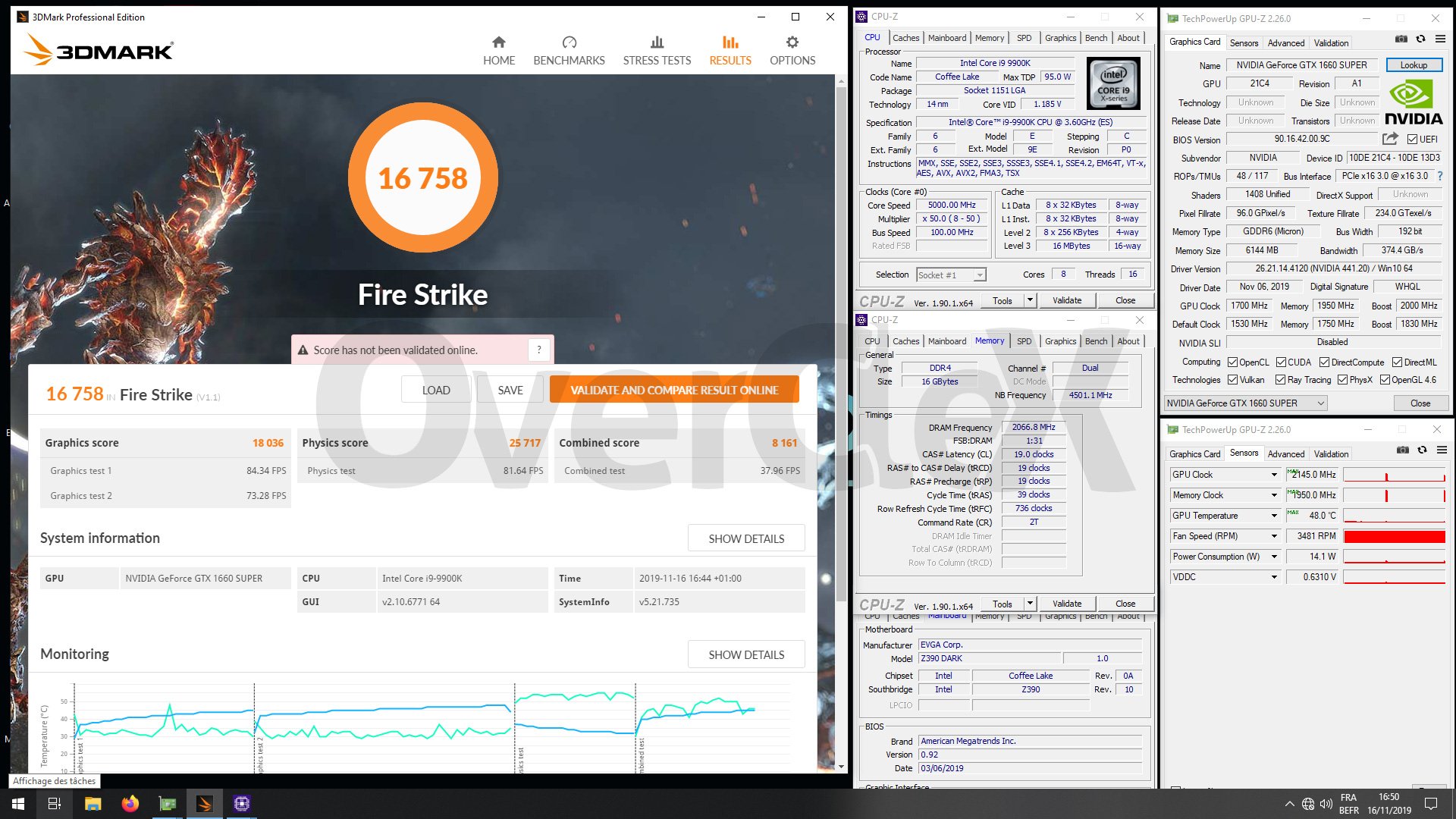Open the RESULTS section in 3DMark

coord(730,51)
